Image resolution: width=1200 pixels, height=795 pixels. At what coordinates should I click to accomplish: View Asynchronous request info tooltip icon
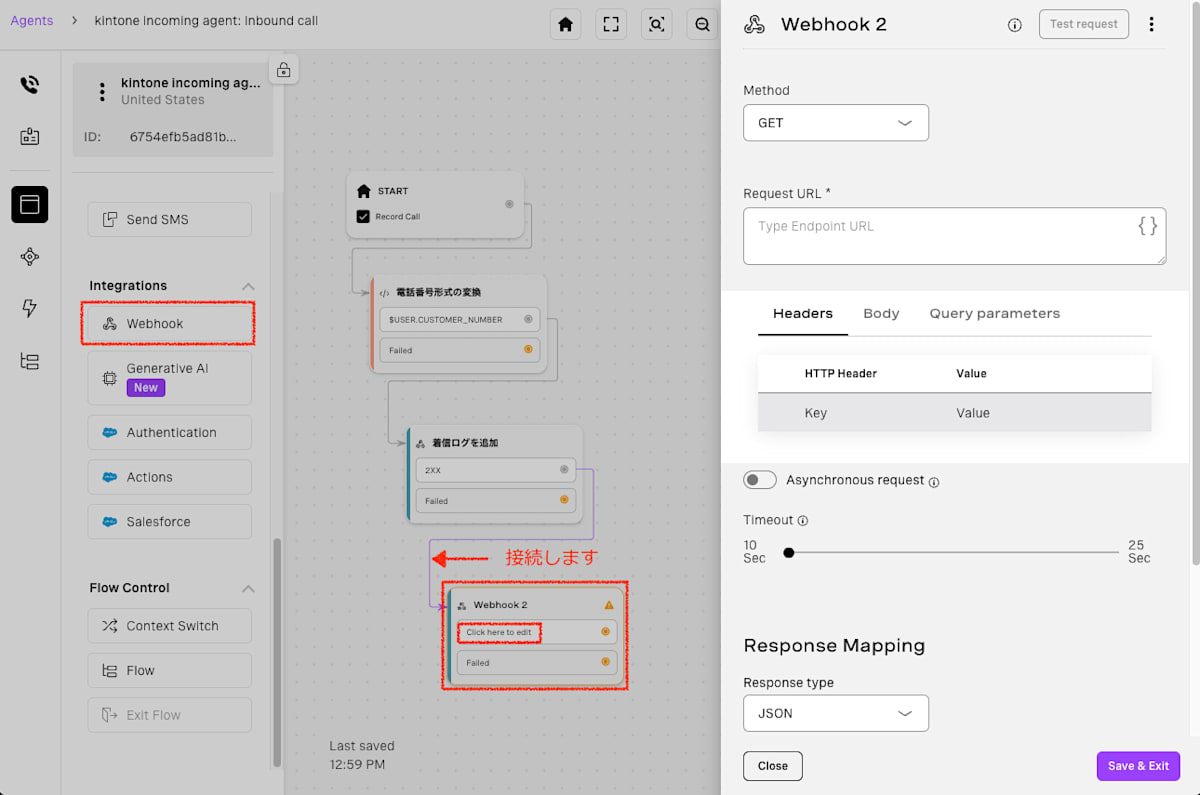[934, 482]
